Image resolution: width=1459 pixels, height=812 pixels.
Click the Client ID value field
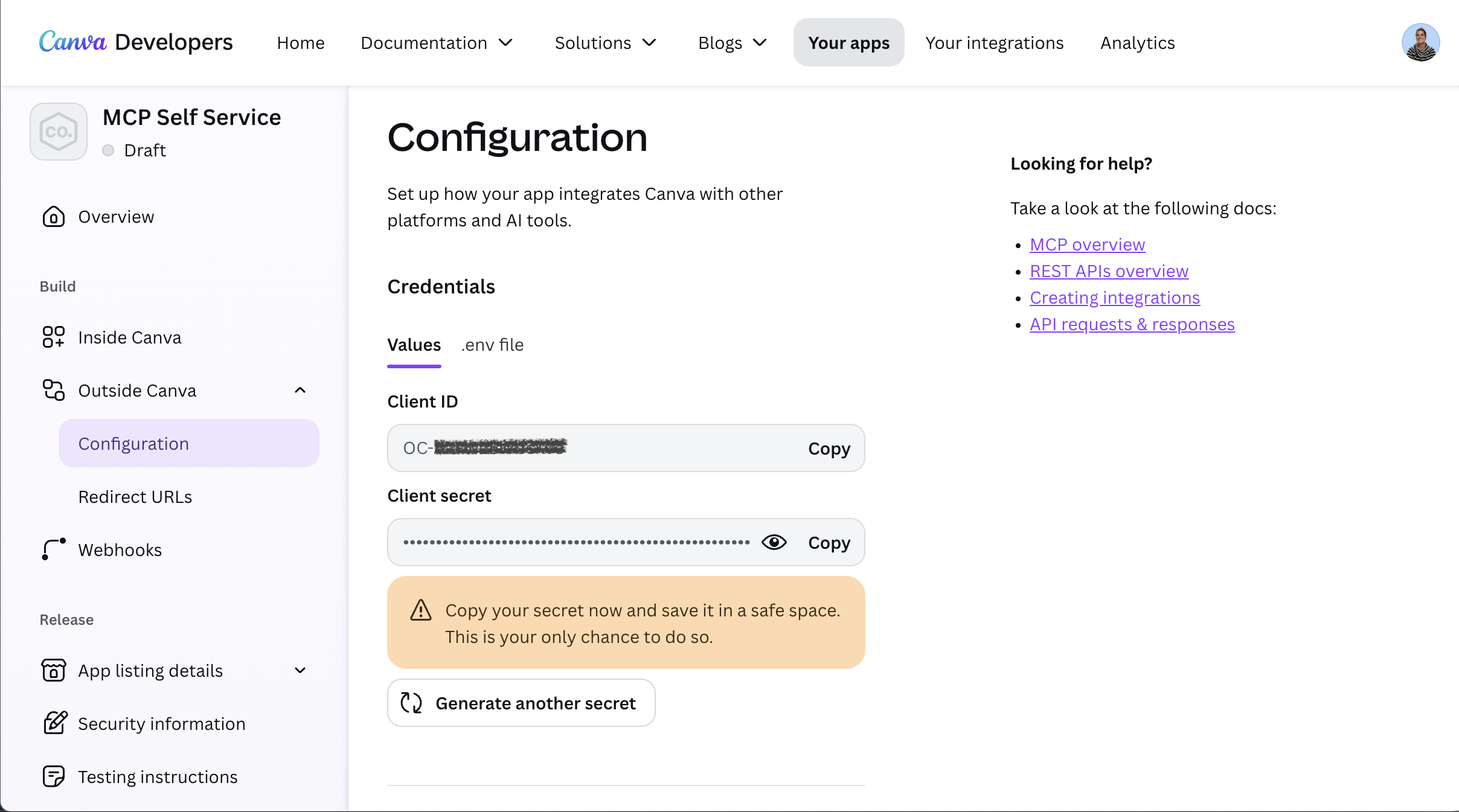pyautogui.click(x=626, y=449)
